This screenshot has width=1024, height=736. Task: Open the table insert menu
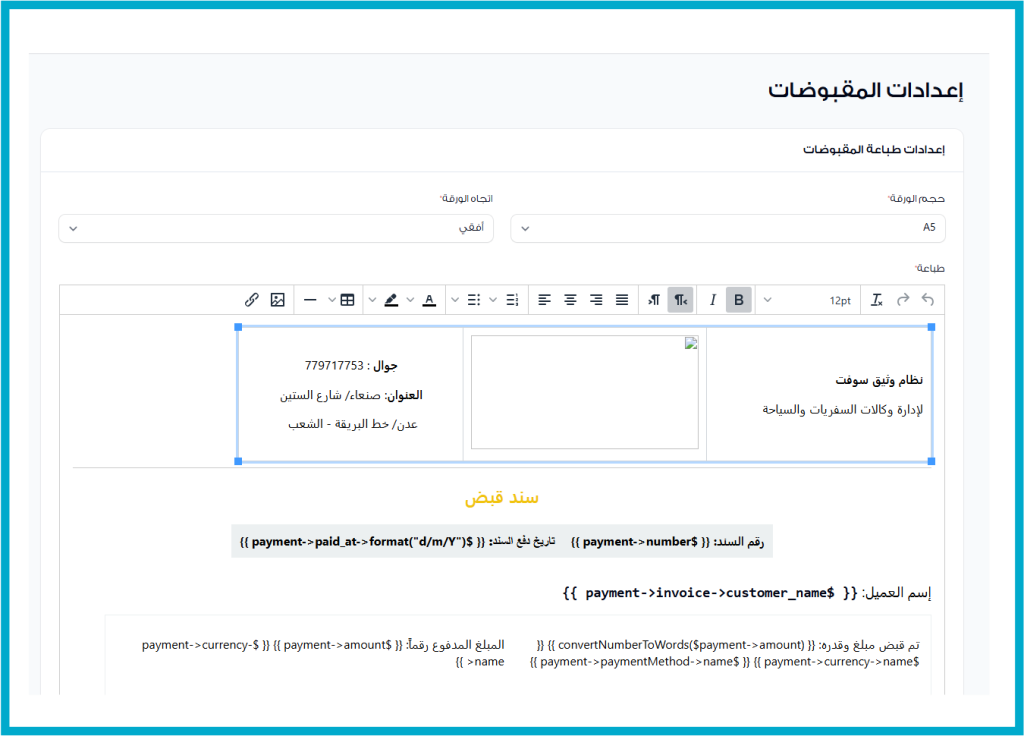(x=347, y=300)
